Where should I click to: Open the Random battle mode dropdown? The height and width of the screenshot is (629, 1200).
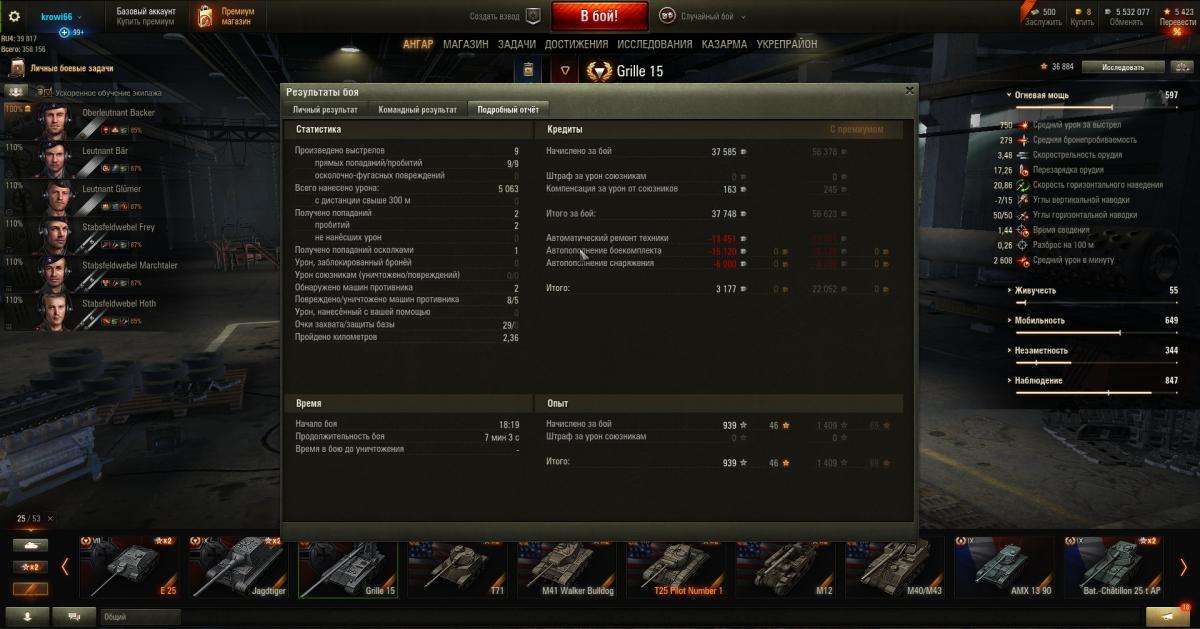(701, 16)
